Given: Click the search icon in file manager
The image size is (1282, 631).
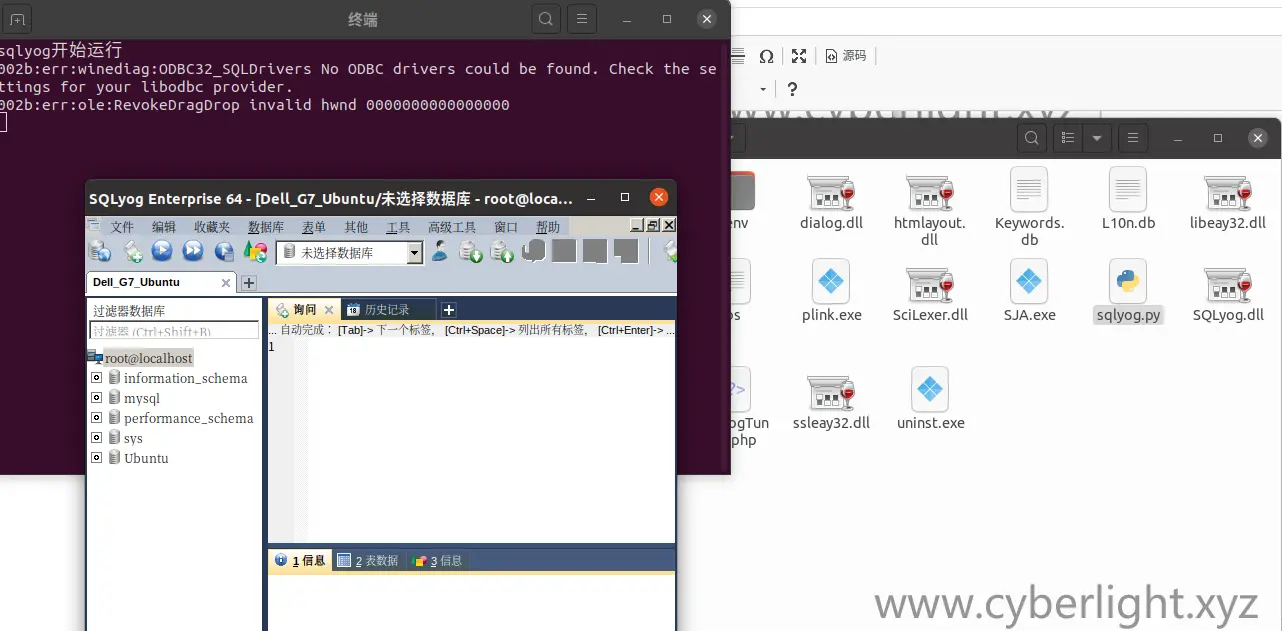Looking at the screenshot, I should point(1031,138).
